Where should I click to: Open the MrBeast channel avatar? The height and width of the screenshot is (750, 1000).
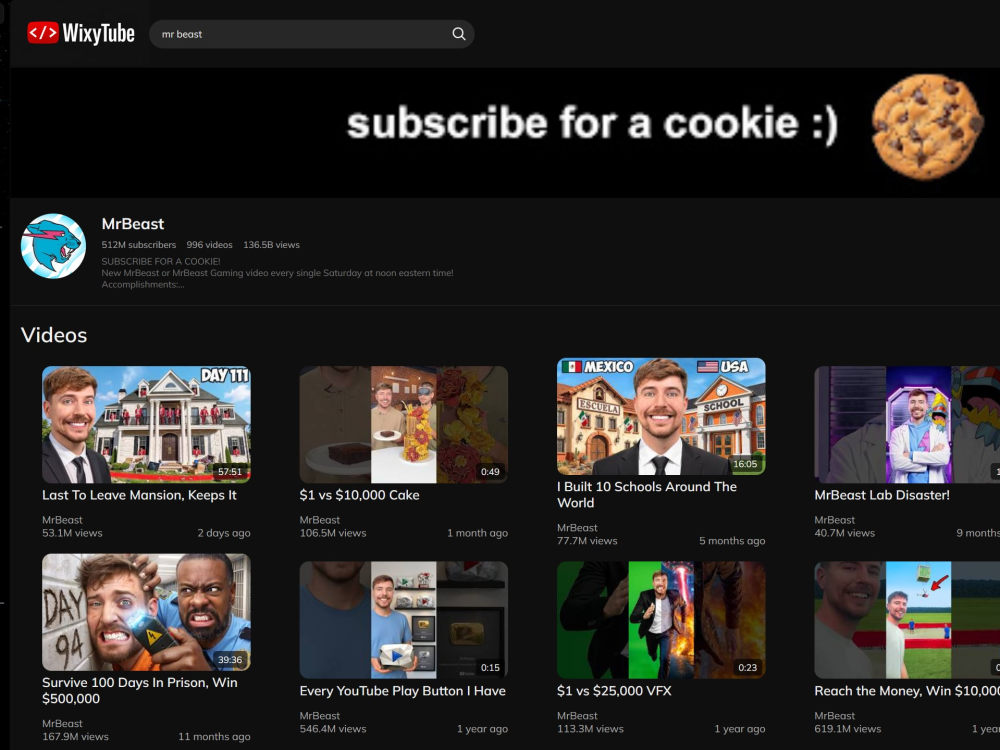pyautogui.click(x=54, y=246)
